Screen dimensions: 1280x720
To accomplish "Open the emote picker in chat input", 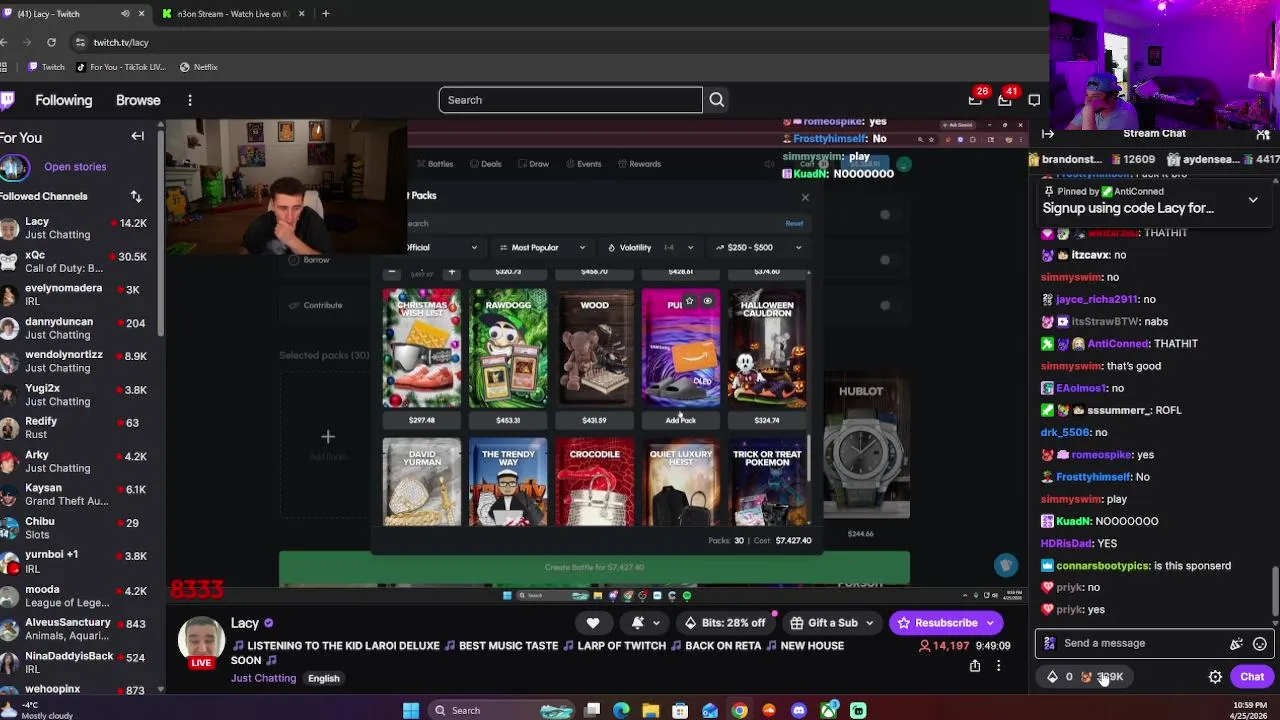I will 1260,644.
